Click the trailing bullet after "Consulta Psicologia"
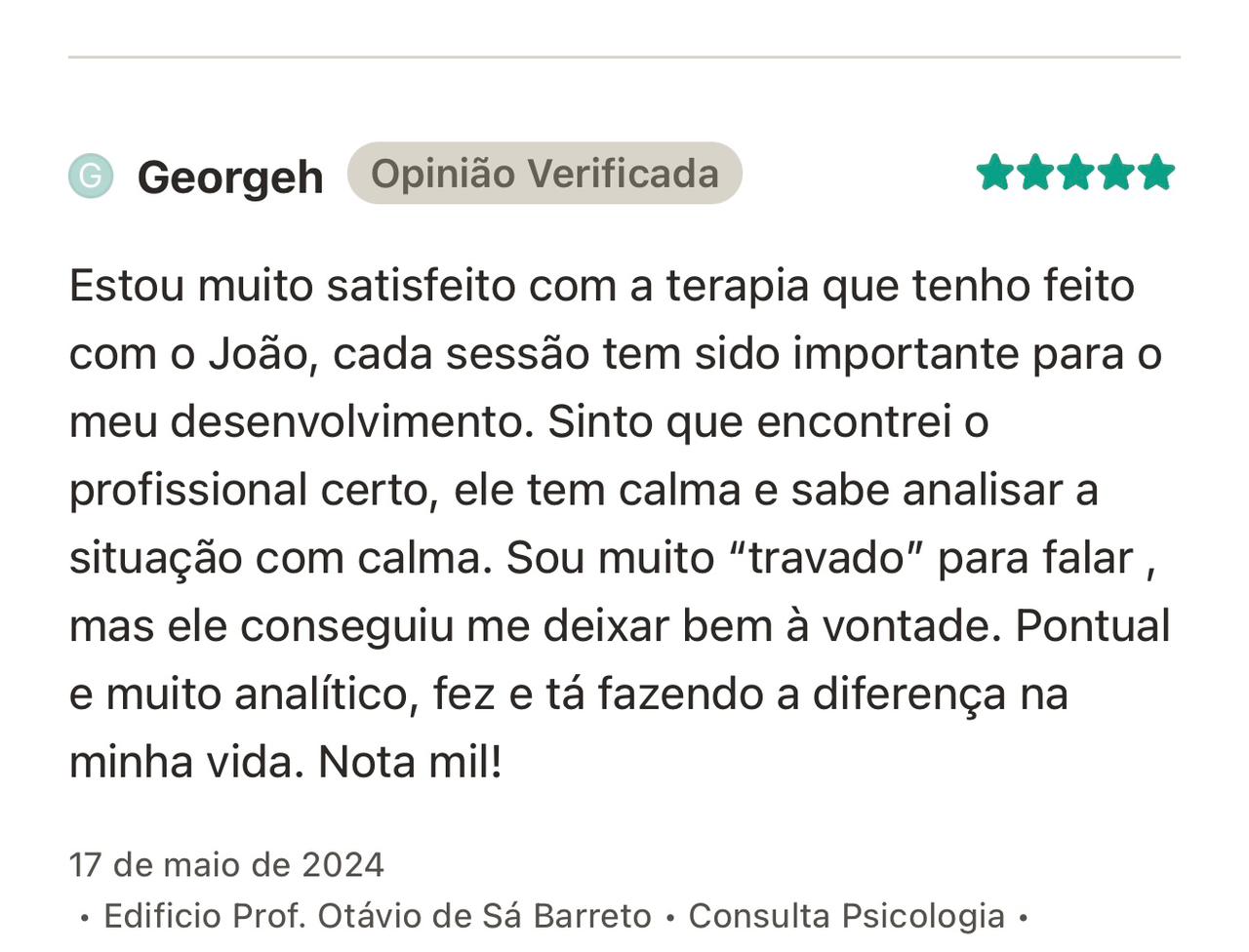This screenshot has height=952, width=1249. (x=1023, y=918)
